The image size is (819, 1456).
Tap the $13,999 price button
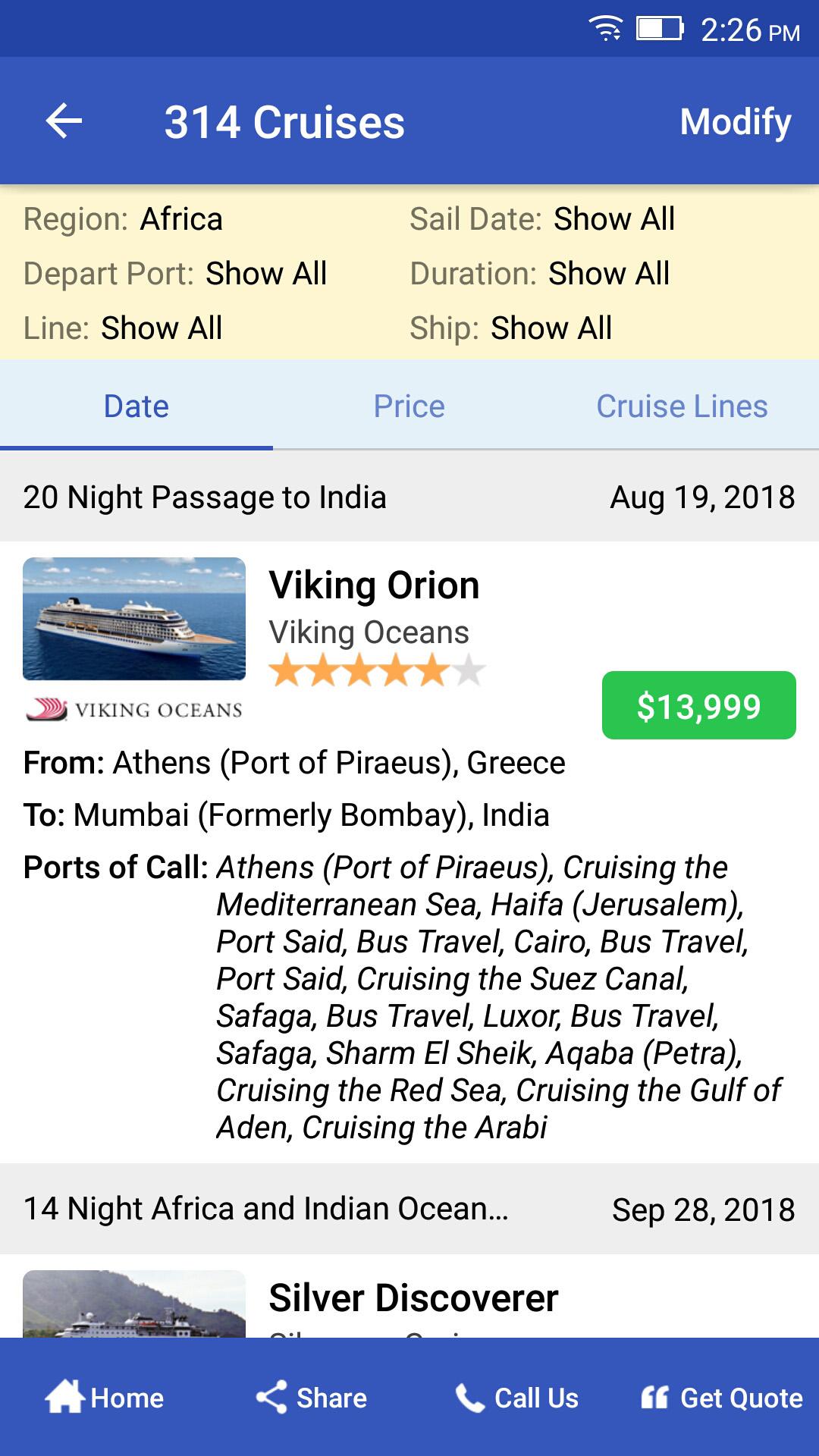698,705
